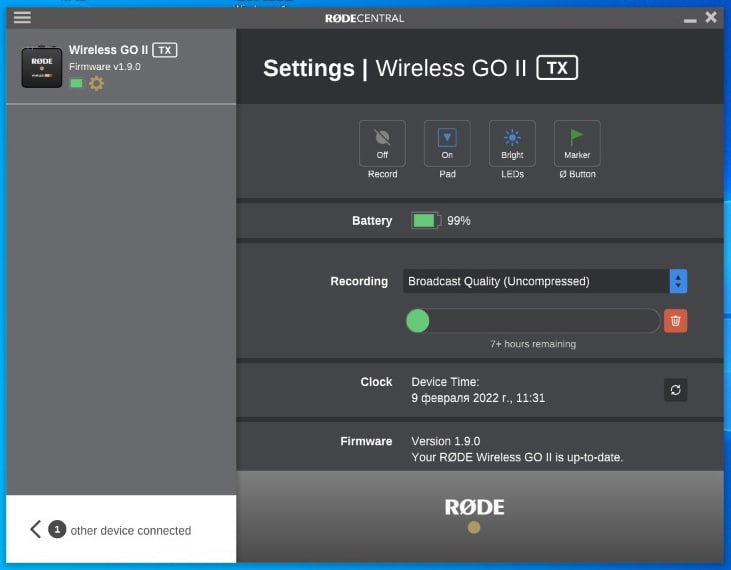731x570 pixels.
Task: Click the '99%' battery value
Action: [x=459, y=220]
